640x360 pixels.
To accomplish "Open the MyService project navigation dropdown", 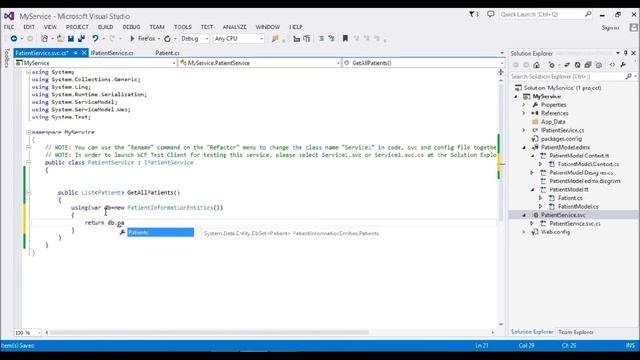I will [96, 63].
